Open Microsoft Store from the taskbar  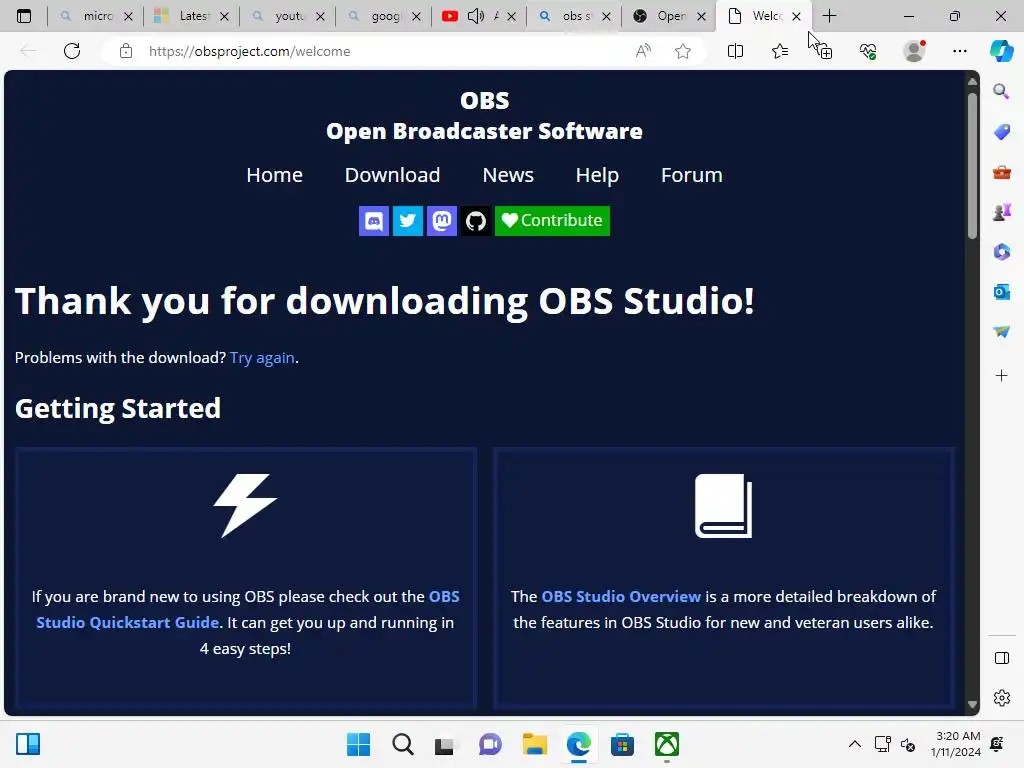click(622, 744)
